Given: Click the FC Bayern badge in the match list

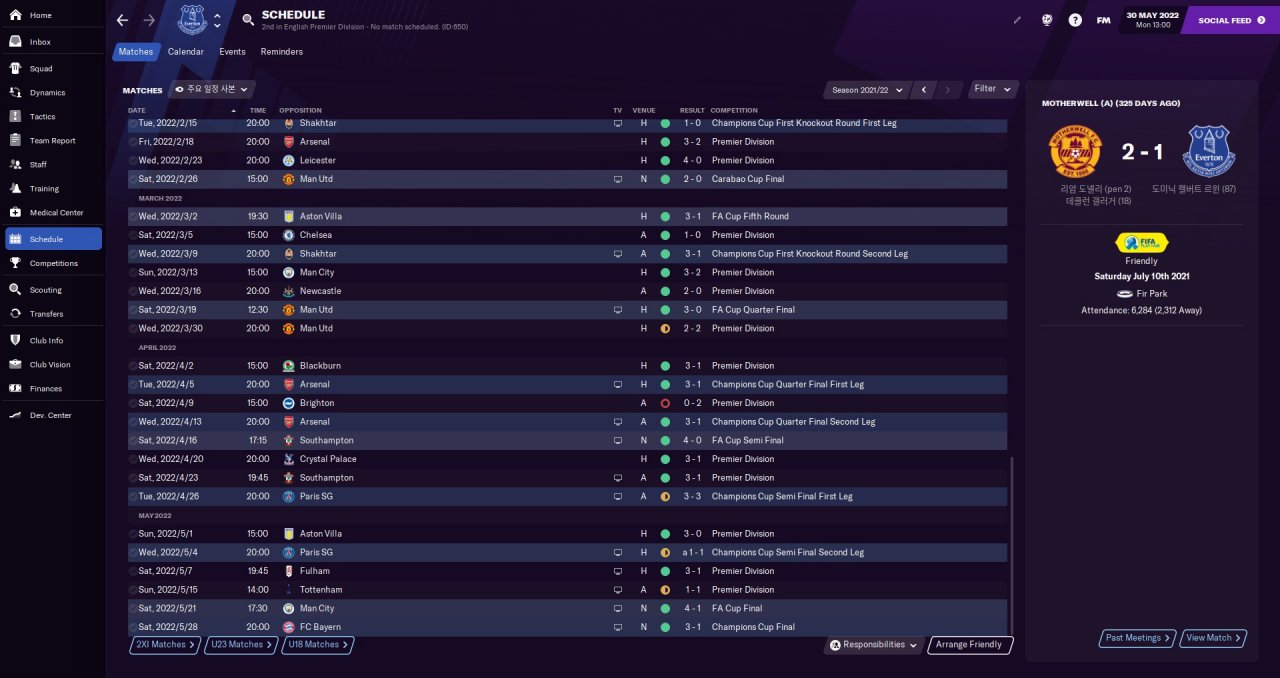Looking at the screenshot, I should coord(289,627).
